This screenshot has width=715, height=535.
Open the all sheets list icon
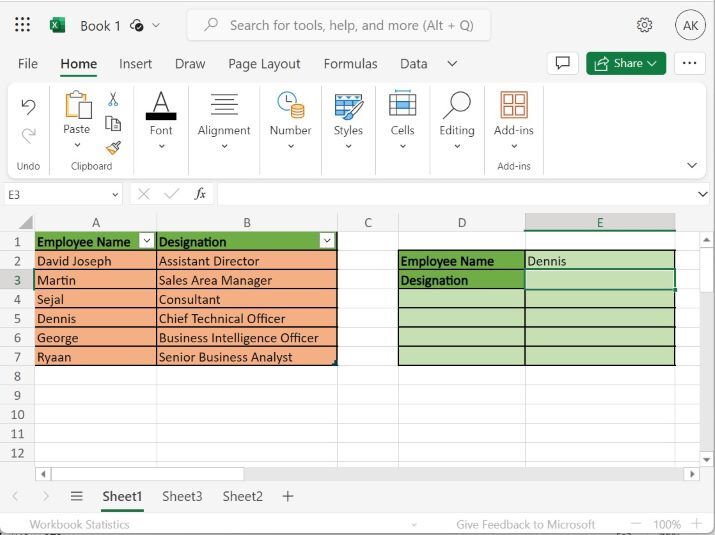pos(77,496)
